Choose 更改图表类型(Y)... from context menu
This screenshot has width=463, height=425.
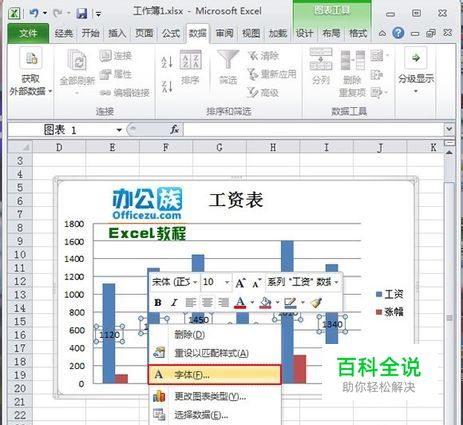point(215,396)
